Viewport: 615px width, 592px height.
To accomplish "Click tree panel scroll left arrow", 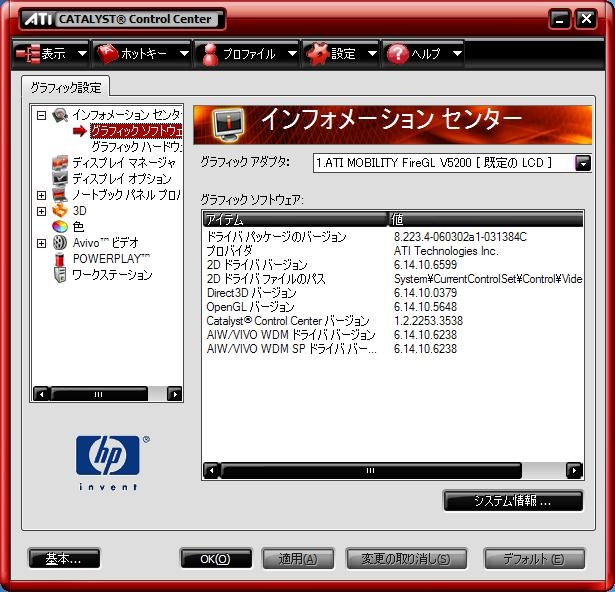I will pos(41,394).
